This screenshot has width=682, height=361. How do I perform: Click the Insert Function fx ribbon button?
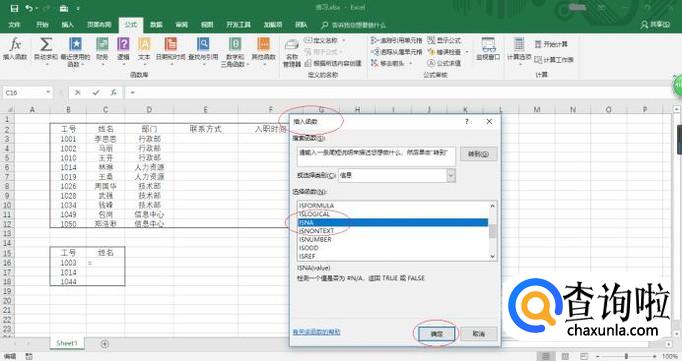coord(15,49)
